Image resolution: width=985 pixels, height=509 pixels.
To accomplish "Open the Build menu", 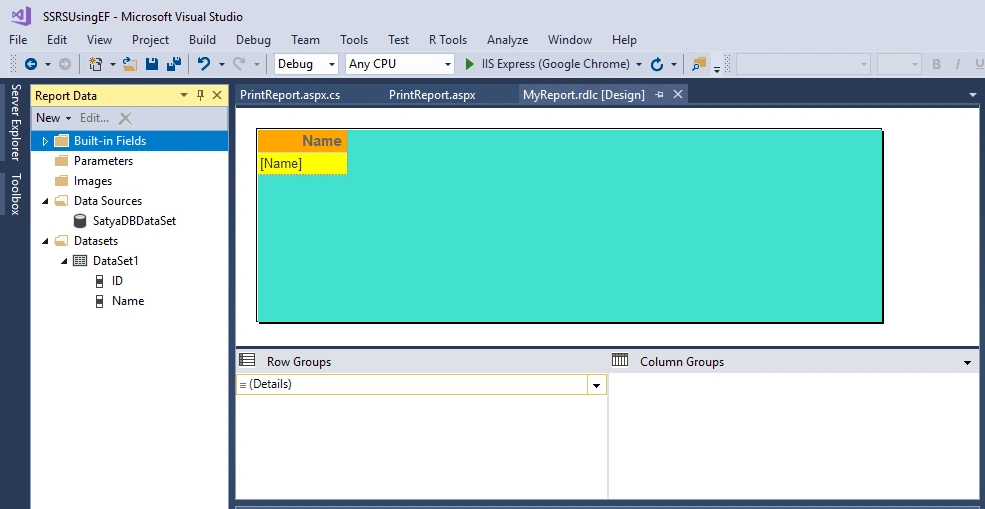I will pos(202,40).
